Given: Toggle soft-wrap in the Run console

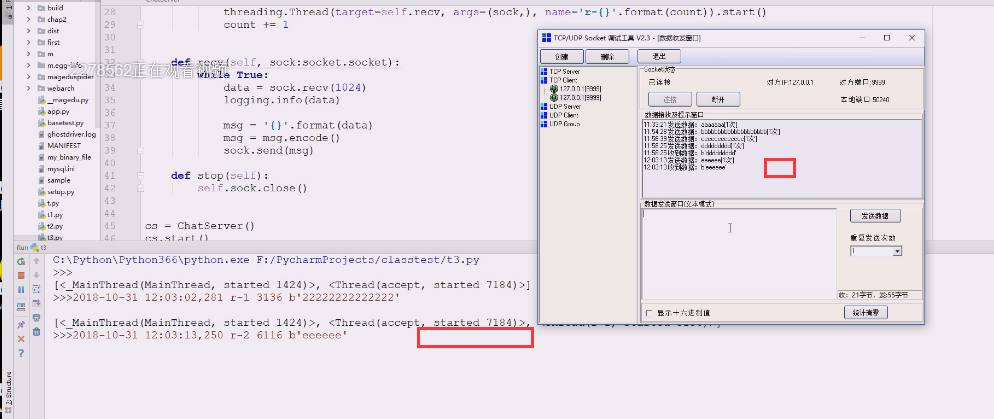Looking at the screenshot, I should click(36, 290).
